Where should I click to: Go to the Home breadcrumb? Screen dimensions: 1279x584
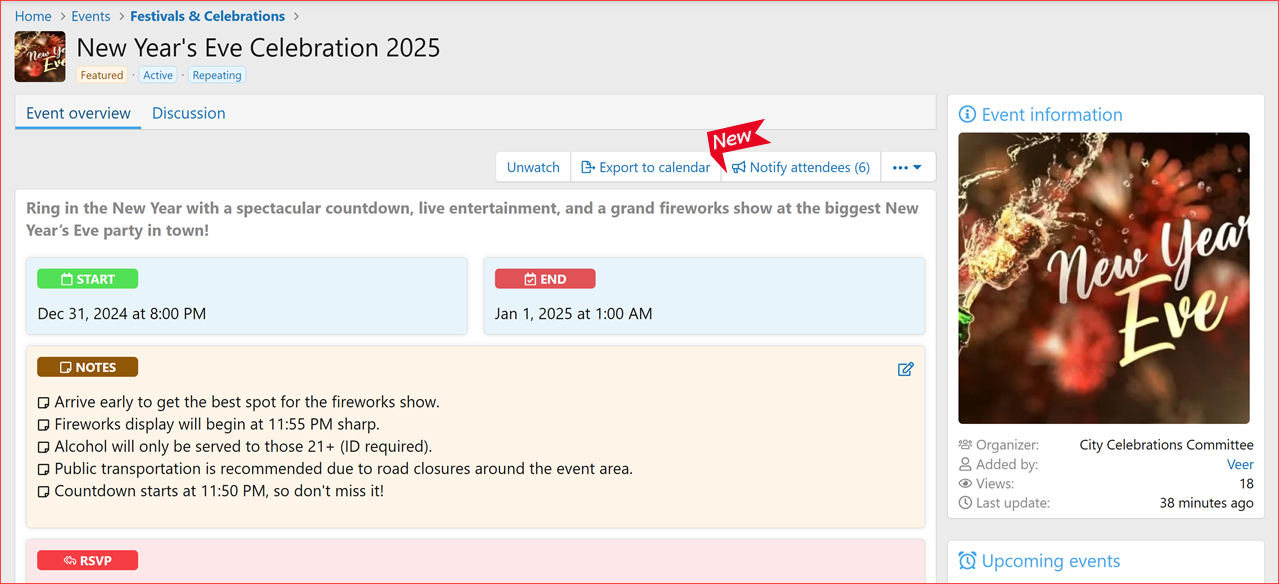33,16
